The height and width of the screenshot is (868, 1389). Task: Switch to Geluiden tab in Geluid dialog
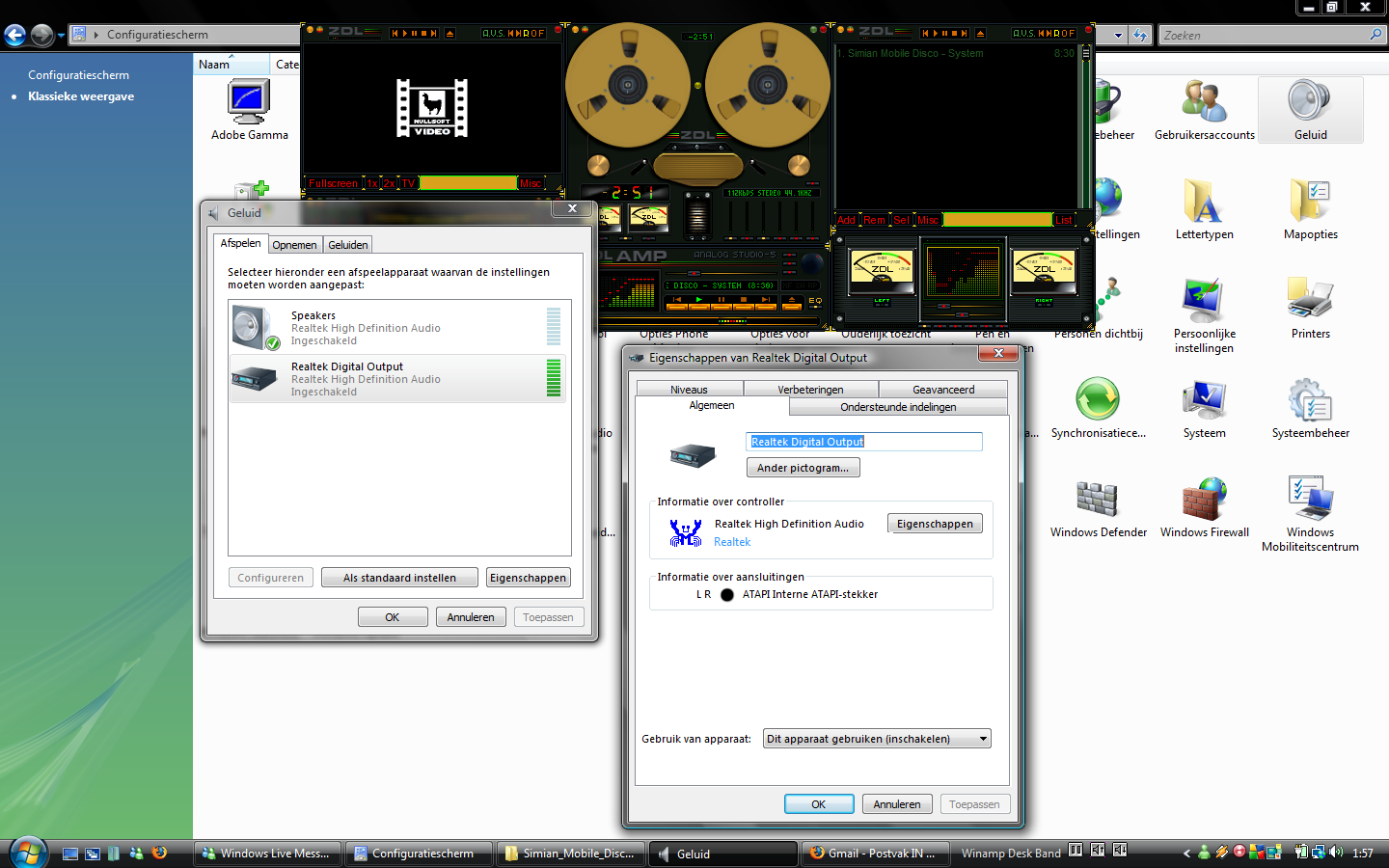tap(347, 245)
